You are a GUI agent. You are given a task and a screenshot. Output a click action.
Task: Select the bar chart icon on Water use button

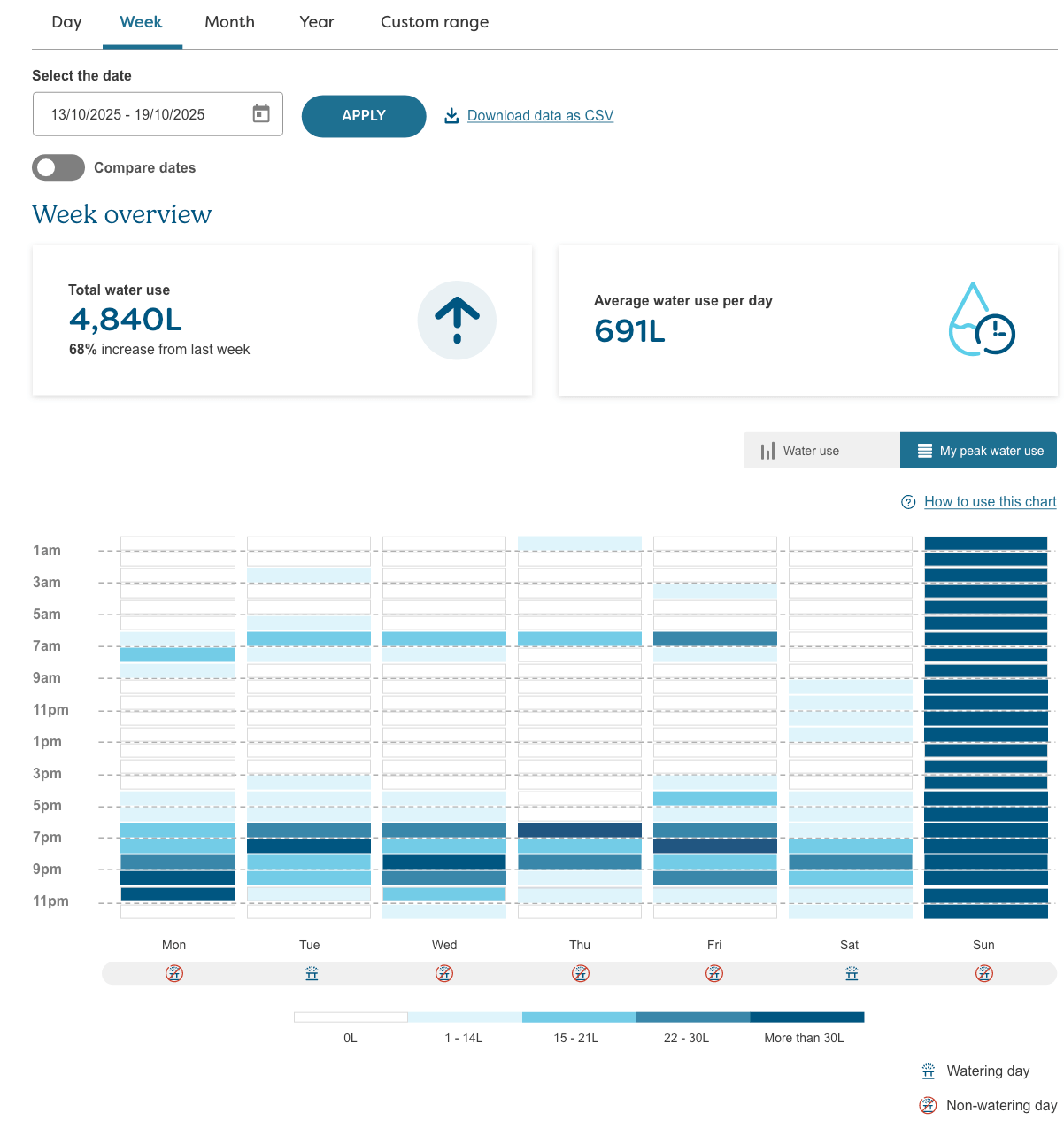coord(767,450)
